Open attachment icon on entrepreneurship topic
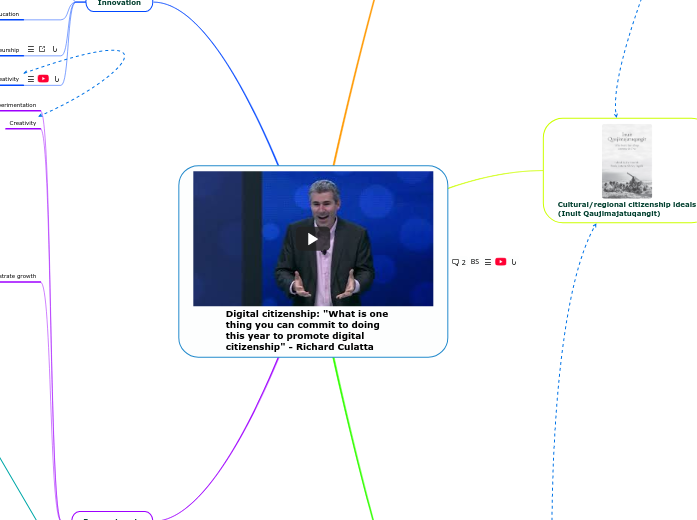Screen dimensions: 697x520 click(55, 49)
